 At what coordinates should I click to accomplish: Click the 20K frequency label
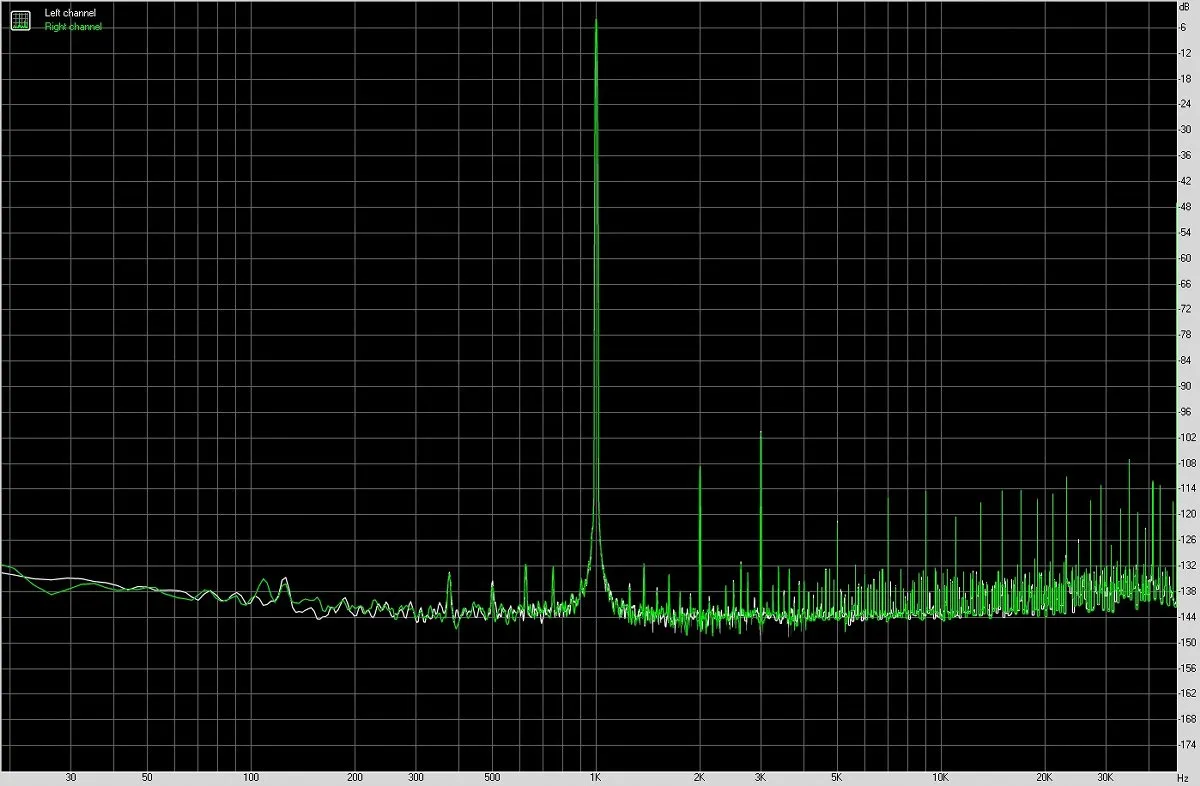point(1045,777)
